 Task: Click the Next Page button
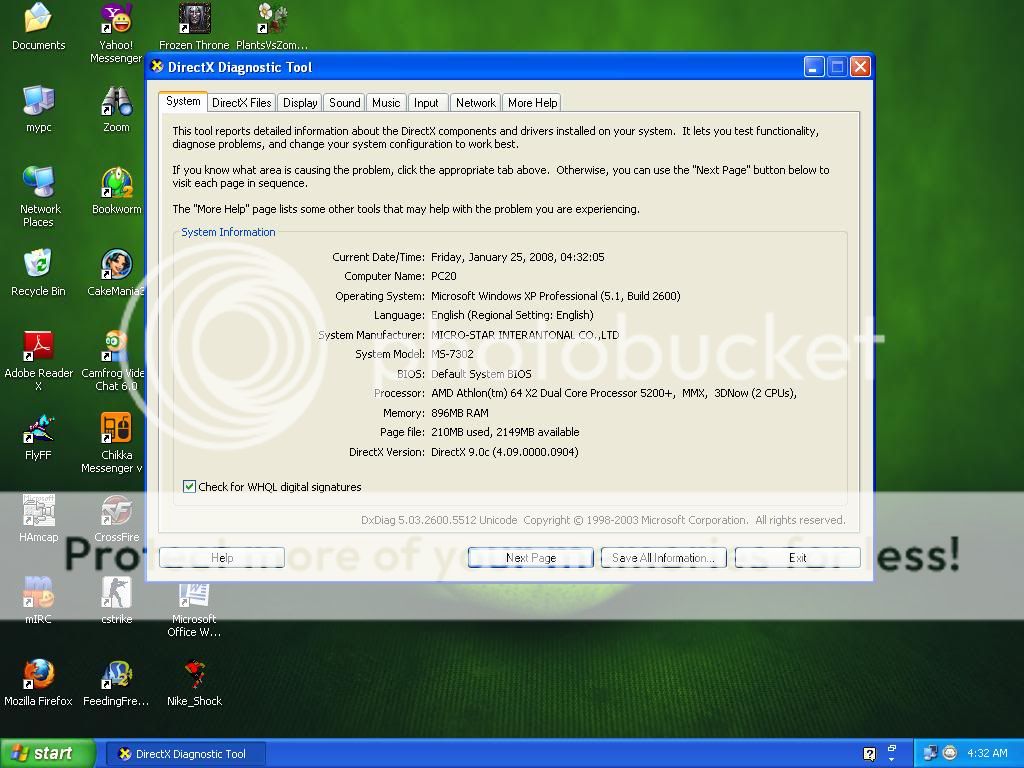click(x=531, y=558)
